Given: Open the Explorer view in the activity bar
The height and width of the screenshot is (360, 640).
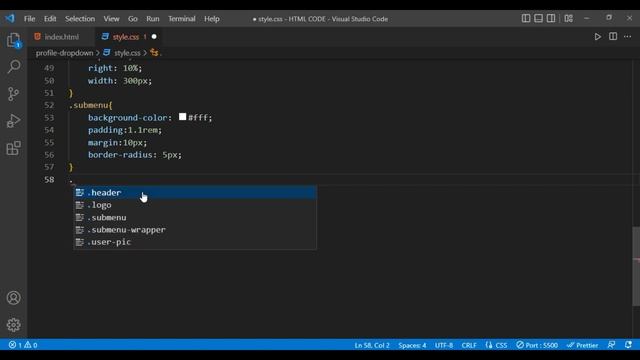Looking at the screenshot, I should [13, 40].
